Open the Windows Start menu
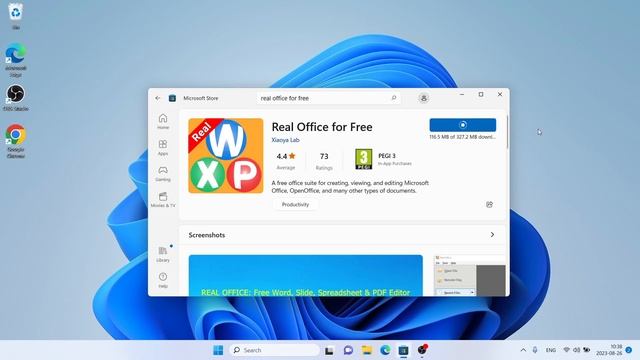This screenshot has height=360, width=640. (218, 350)
